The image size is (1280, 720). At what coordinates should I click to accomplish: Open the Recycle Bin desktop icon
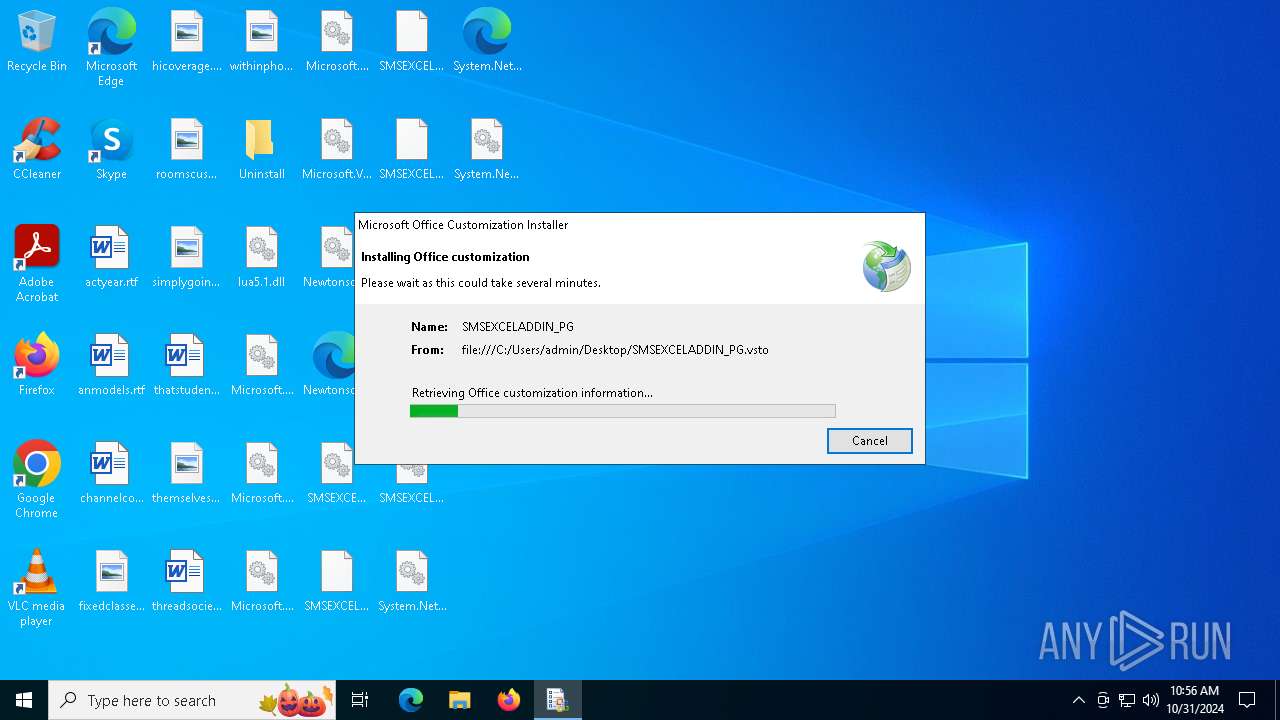(37, 42)
